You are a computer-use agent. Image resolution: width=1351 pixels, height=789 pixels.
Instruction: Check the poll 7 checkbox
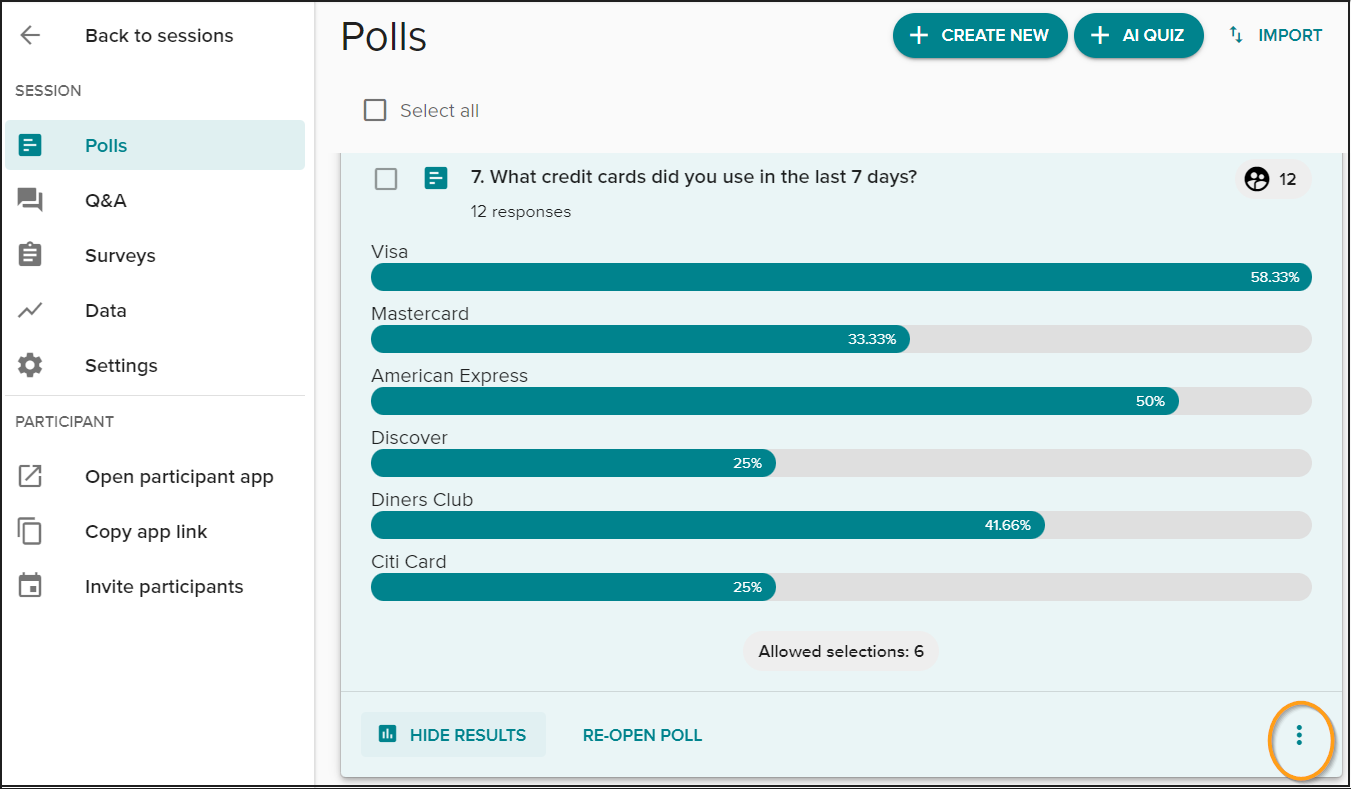(x=386, y=179)
